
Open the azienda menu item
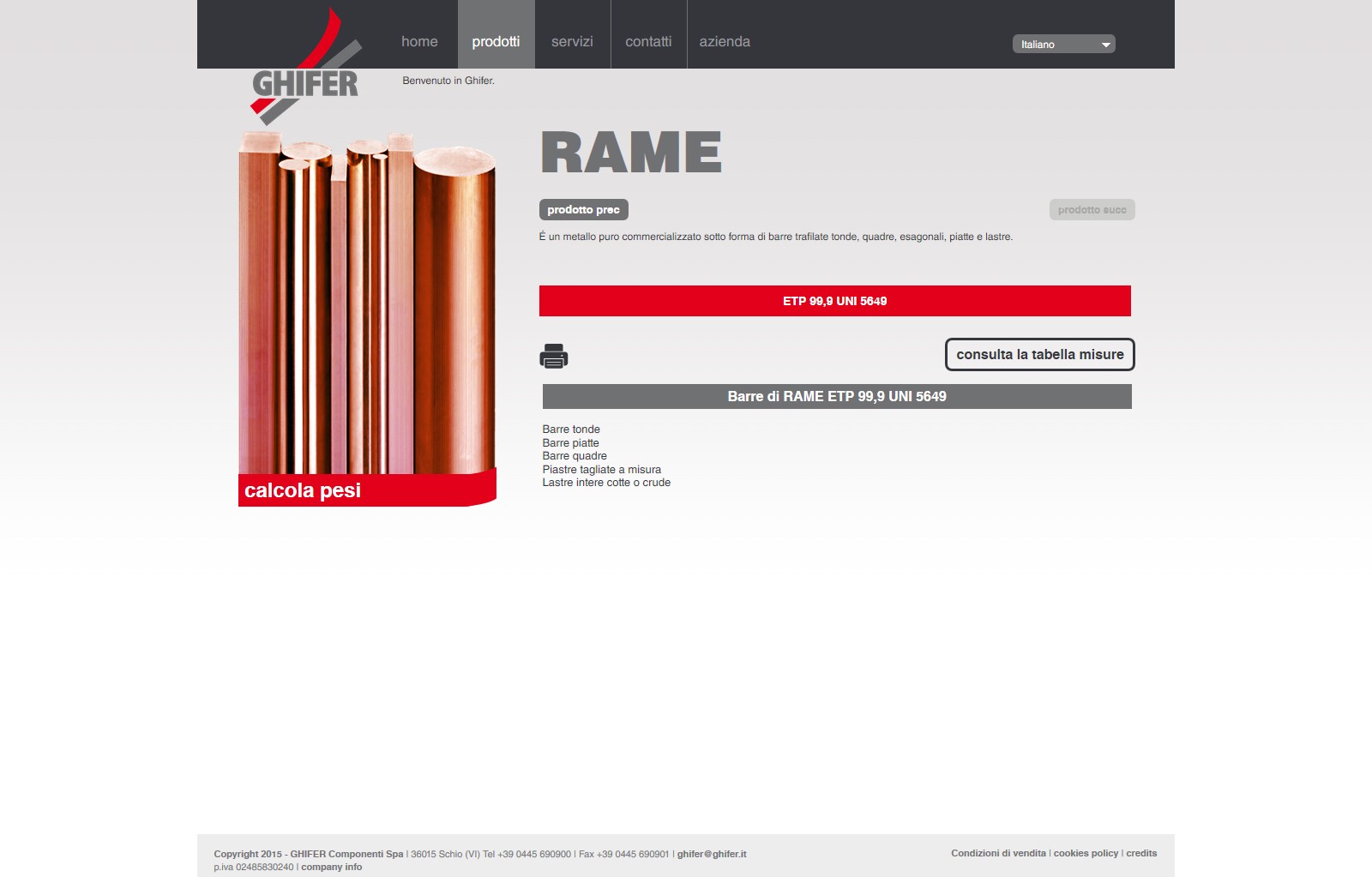[x=725, y=41]
